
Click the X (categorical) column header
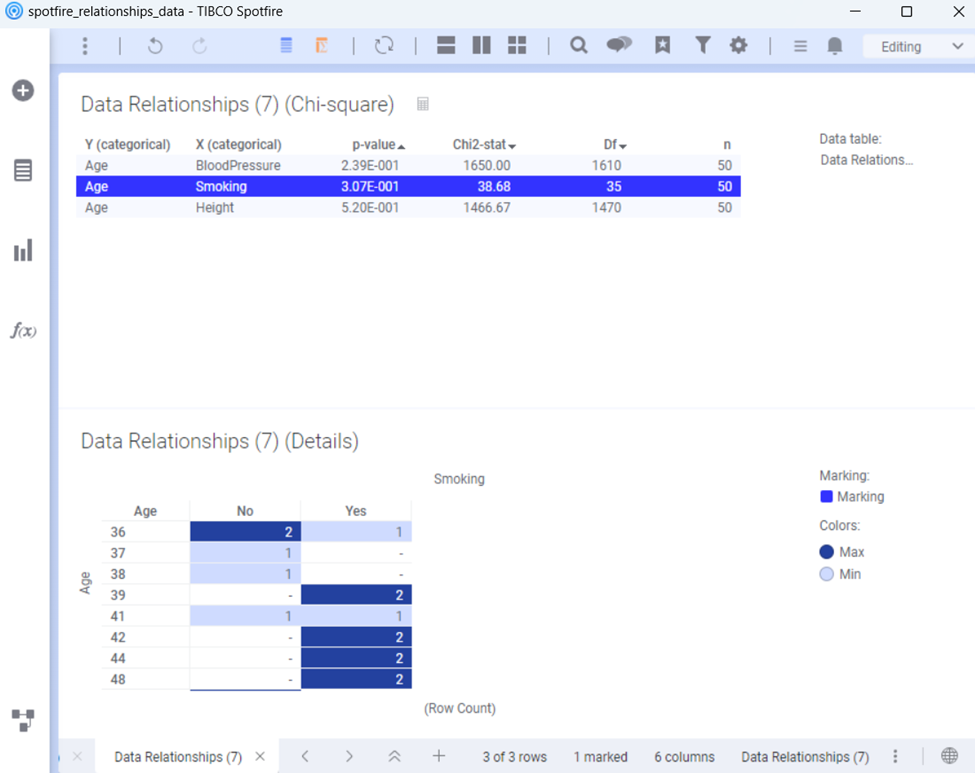(238, 144)
